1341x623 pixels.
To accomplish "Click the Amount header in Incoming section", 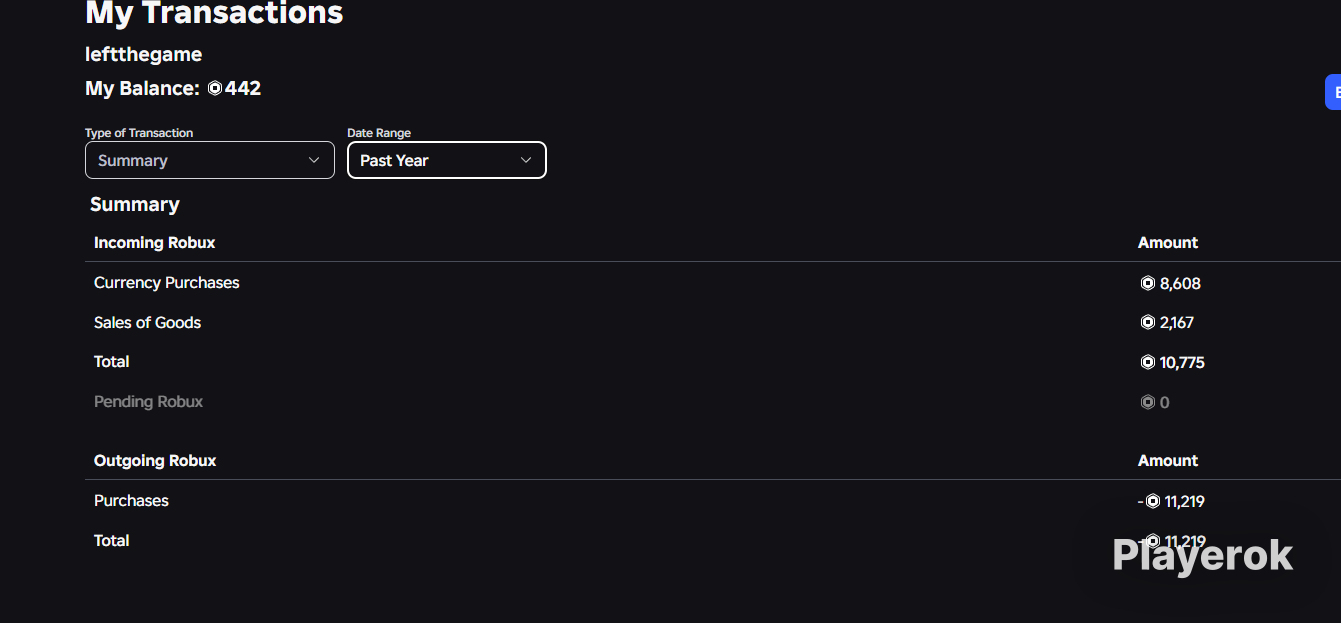I will click(x=1168, y=242).
